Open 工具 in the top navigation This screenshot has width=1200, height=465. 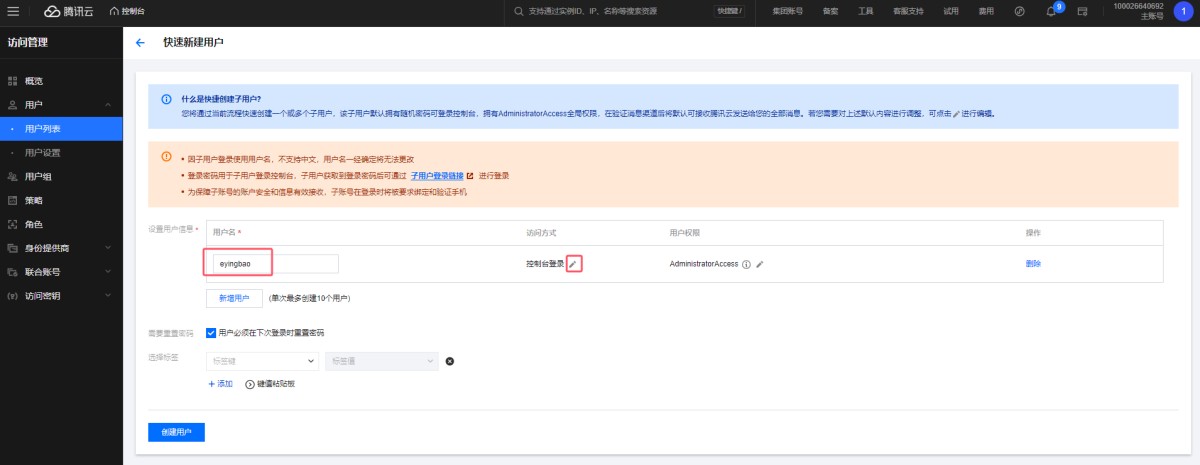coord(866,11)
